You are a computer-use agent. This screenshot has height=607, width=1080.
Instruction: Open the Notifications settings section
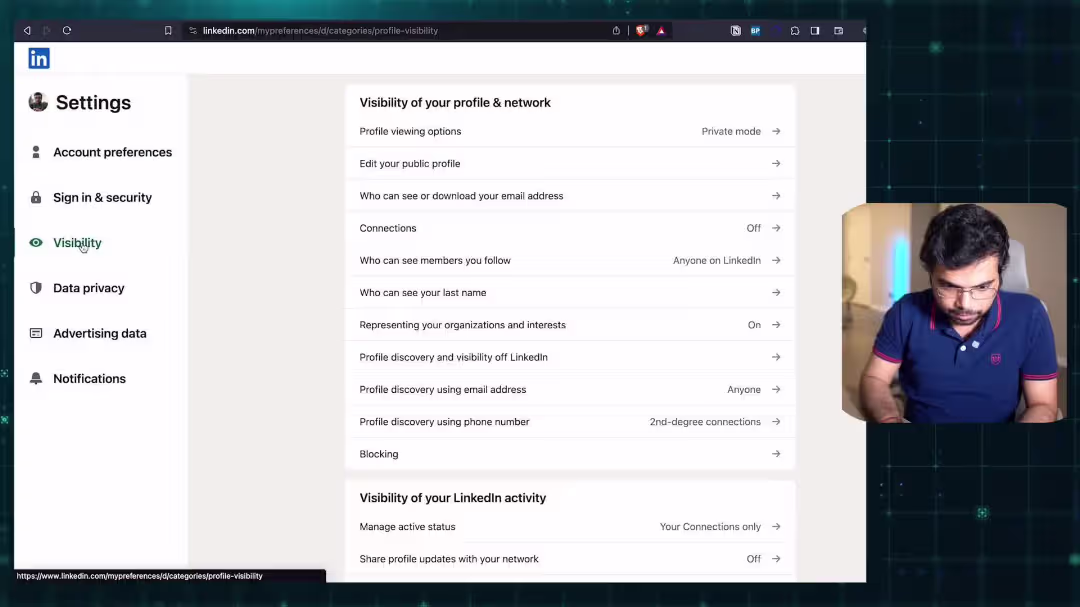click(78, 379)
